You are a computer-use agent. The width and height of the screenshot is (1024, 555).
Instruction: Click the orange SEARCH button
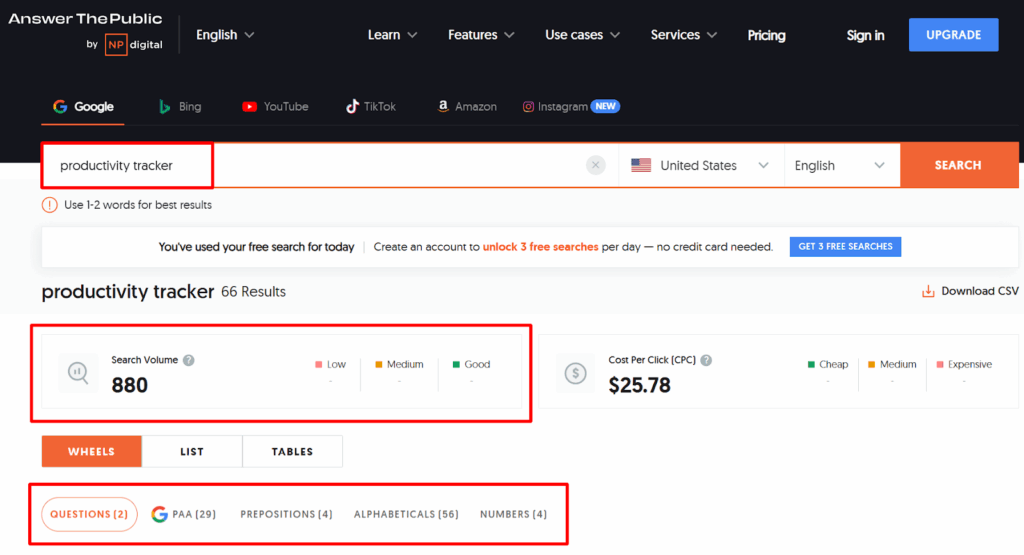[959, 165]
